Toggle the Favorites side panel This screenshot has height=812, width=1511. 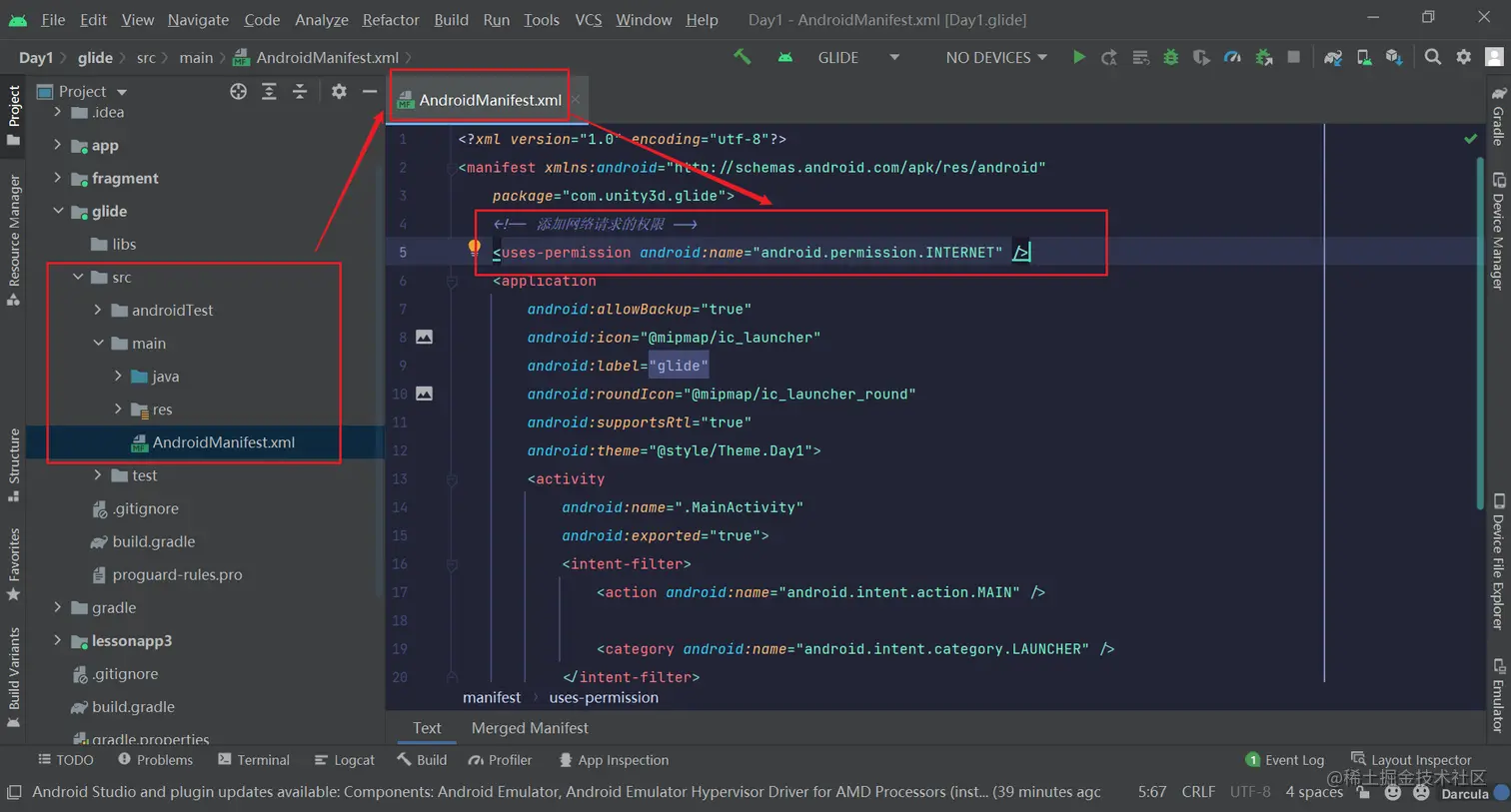click(13, 564)
